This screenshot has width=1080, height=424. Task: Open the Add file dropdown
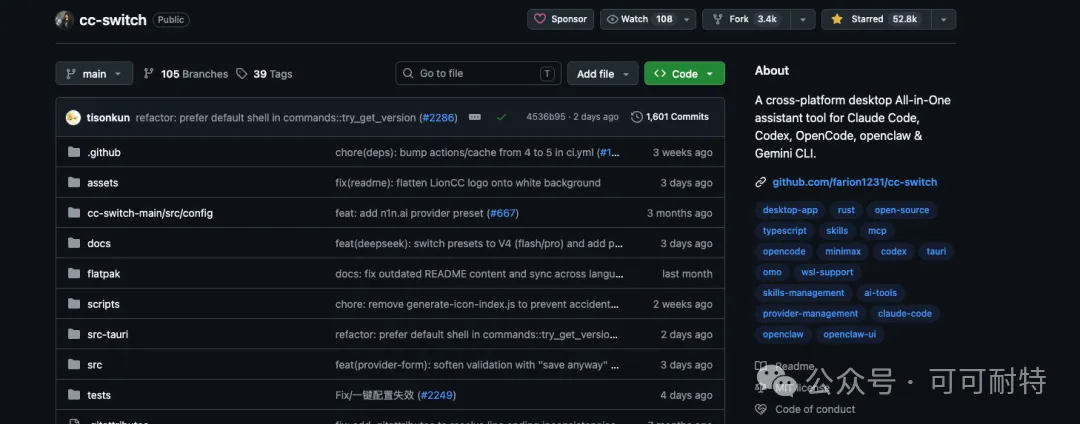pos(603,74)
